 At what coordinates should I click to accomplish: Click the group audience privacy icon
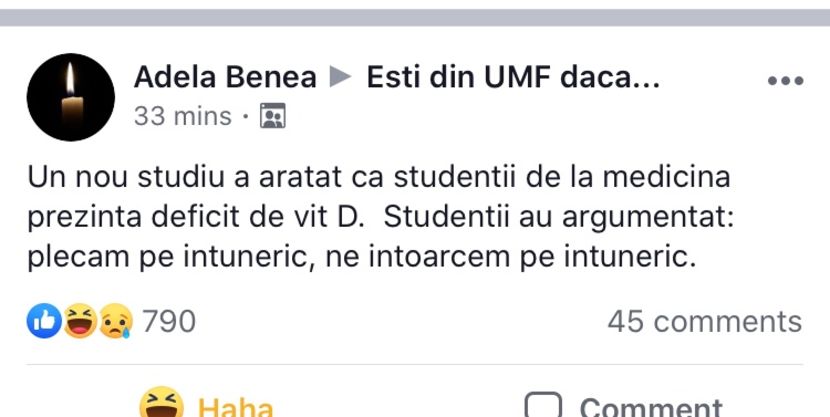pos(272,117)
